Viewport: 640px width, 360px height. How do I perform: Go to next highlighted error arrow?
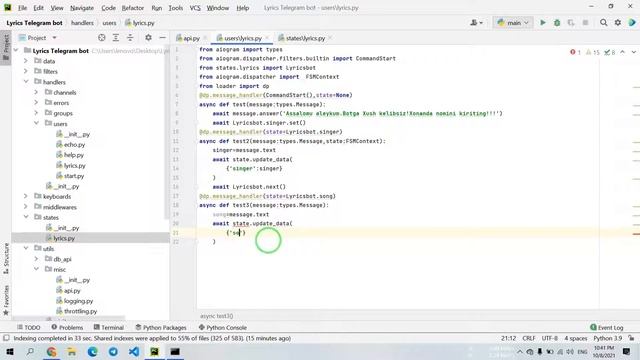[x=633, y=52]
